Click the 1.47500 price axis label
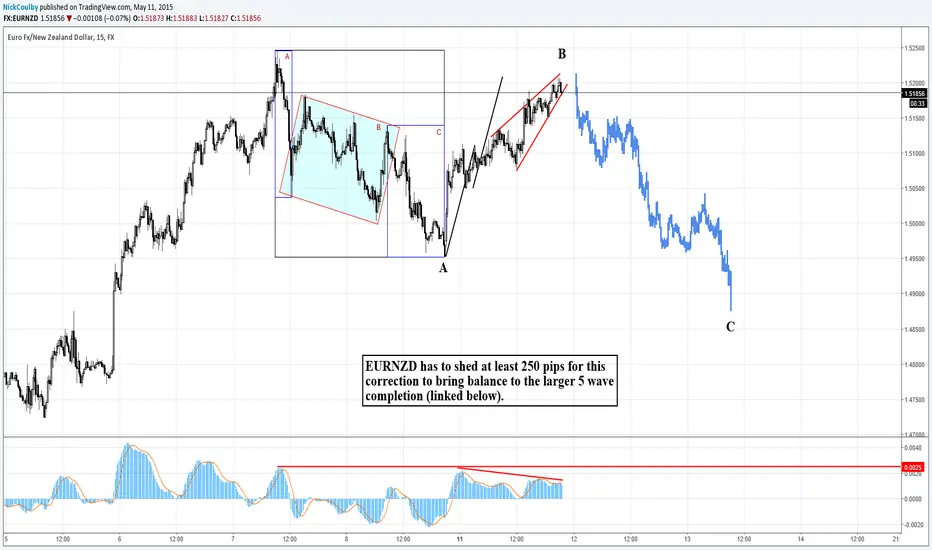This screenshot has width=932, height=550. 914,400
